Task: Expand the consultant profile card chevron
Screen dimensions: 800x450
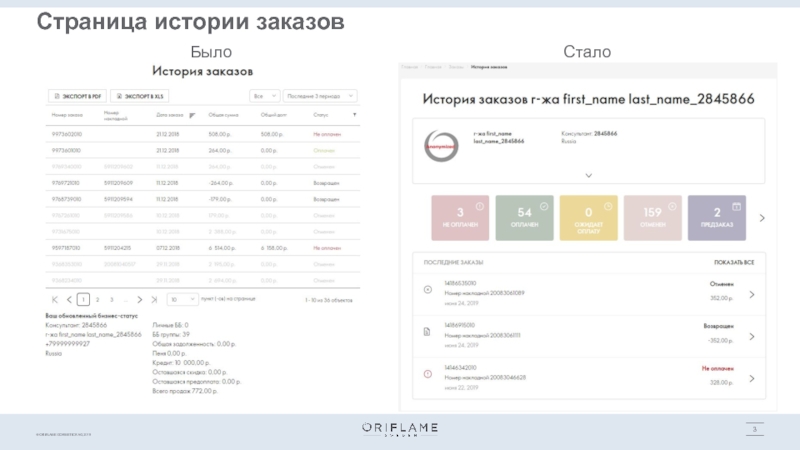Action: [588, 176]
